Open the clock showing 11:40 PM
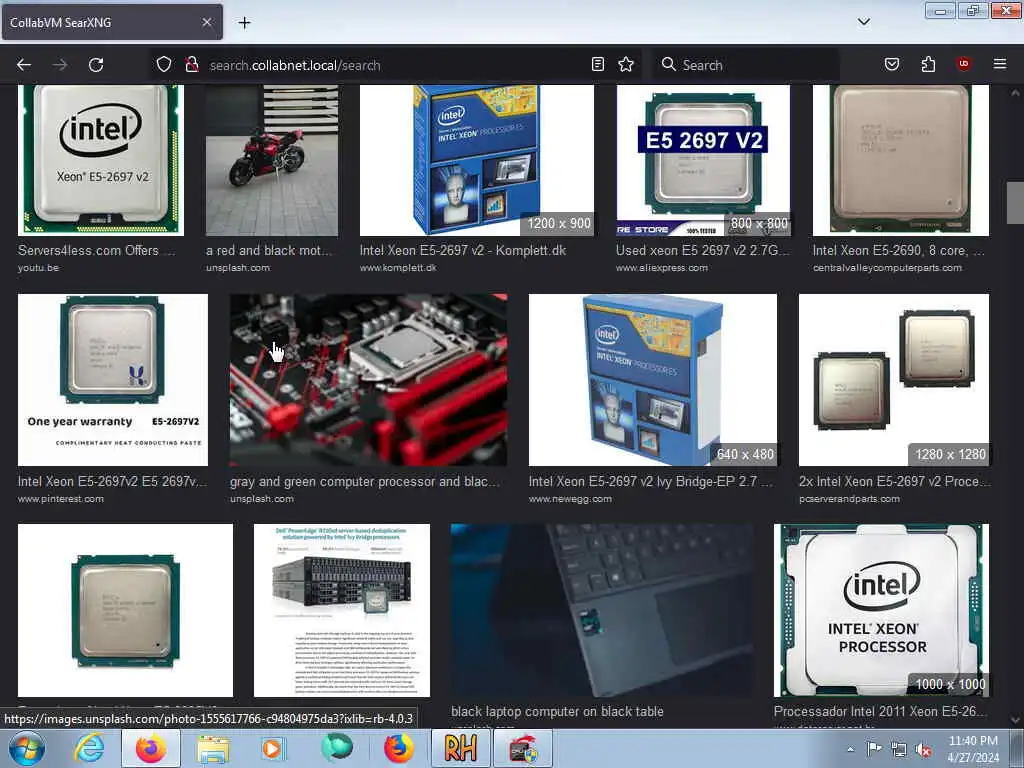1024x768 pixels. [x=973, y=749]
